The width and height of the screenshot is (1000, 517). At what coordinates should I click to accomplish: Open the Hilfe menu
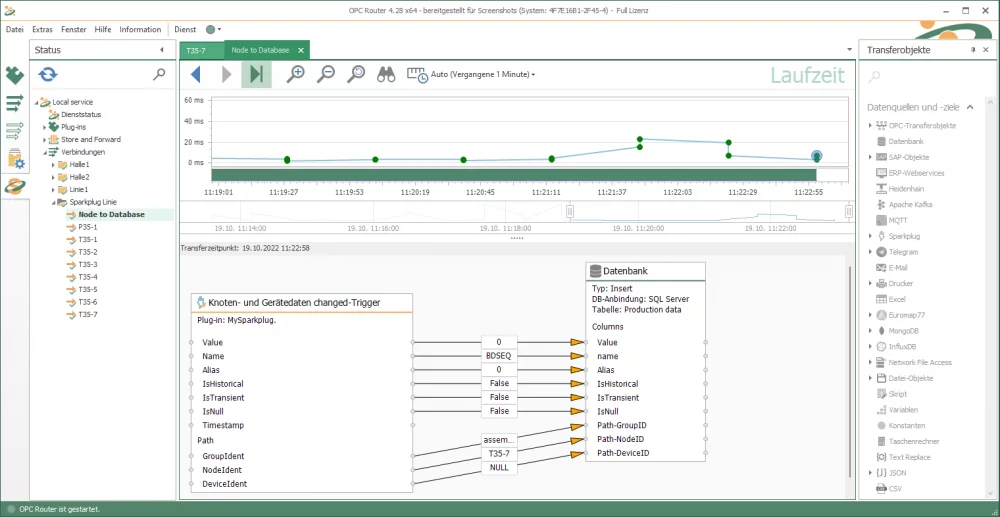[103, 29]
